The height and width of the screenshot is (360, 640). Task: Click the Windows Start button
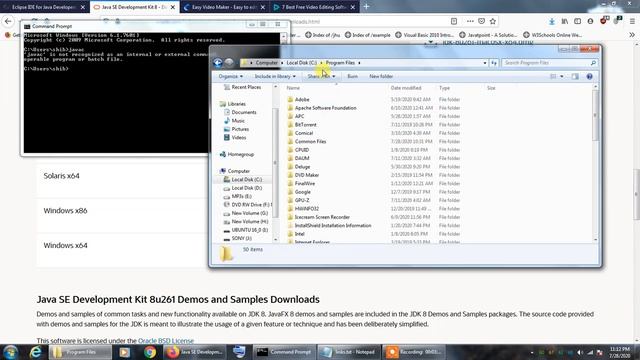11,352
